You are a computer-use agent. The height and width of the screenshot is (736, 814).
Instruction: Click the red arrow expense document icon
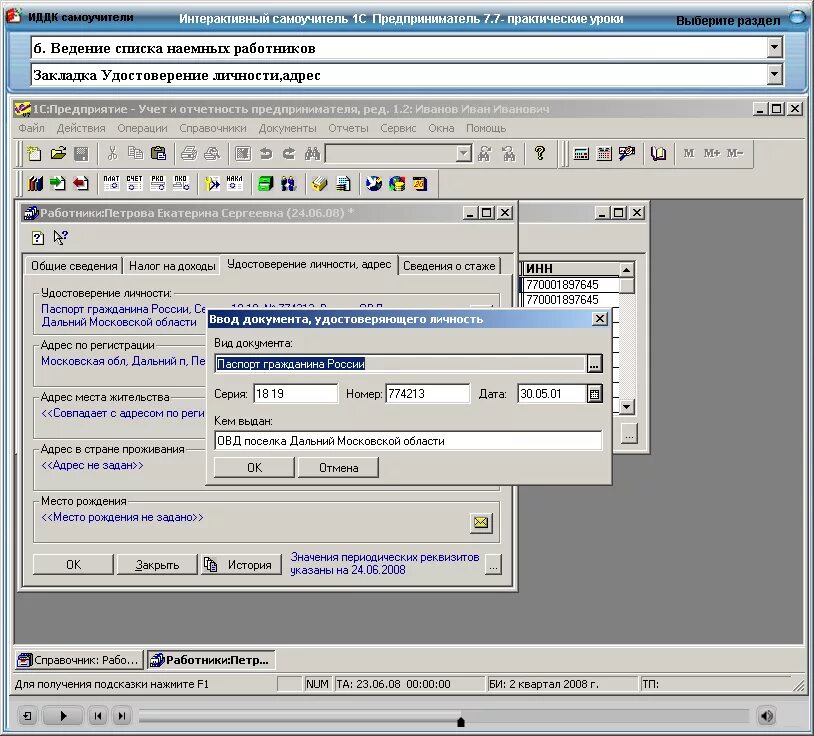pos(80,184)
